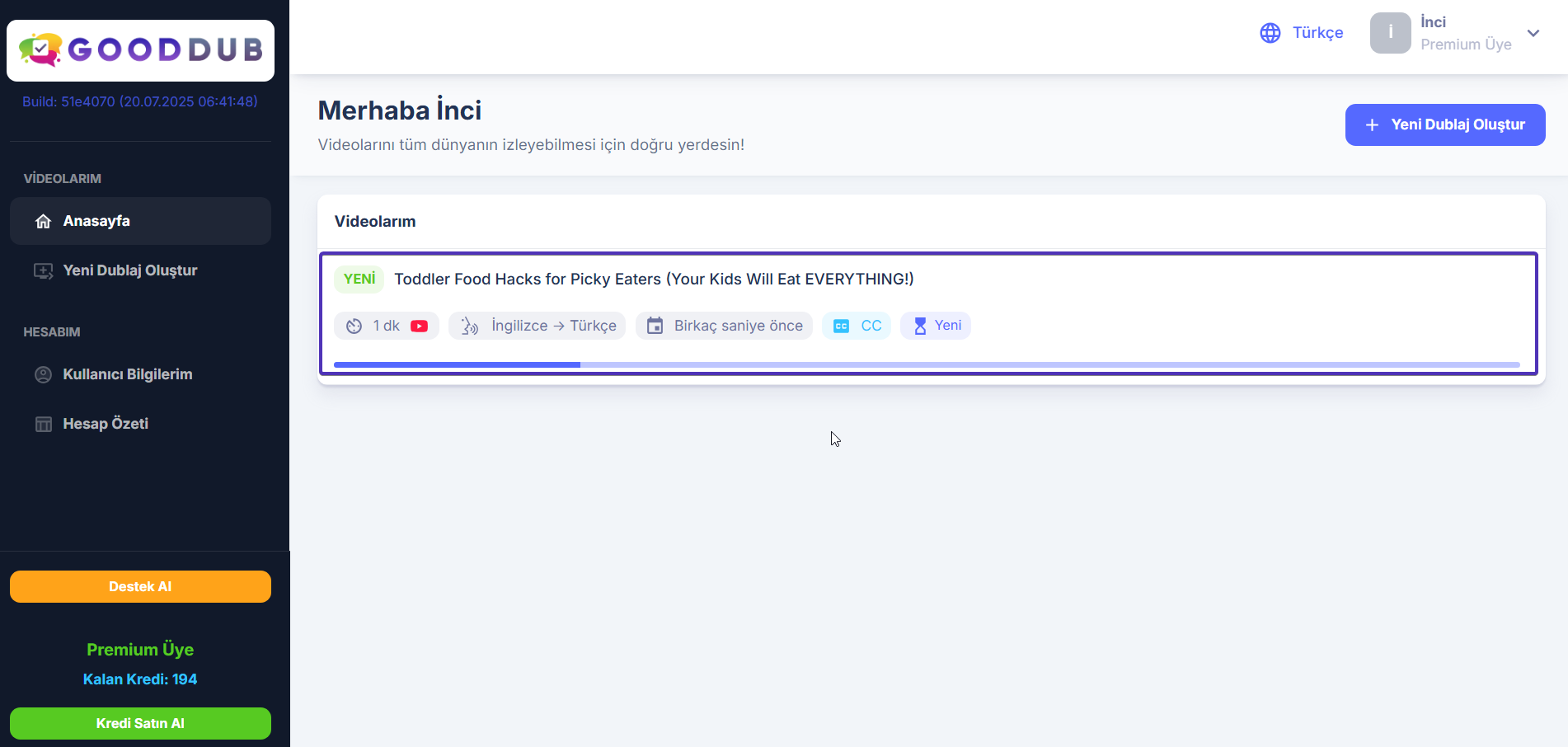The image size is (1568, 747).
Task: Click the calendar date icon
Action: coord(655,326)
